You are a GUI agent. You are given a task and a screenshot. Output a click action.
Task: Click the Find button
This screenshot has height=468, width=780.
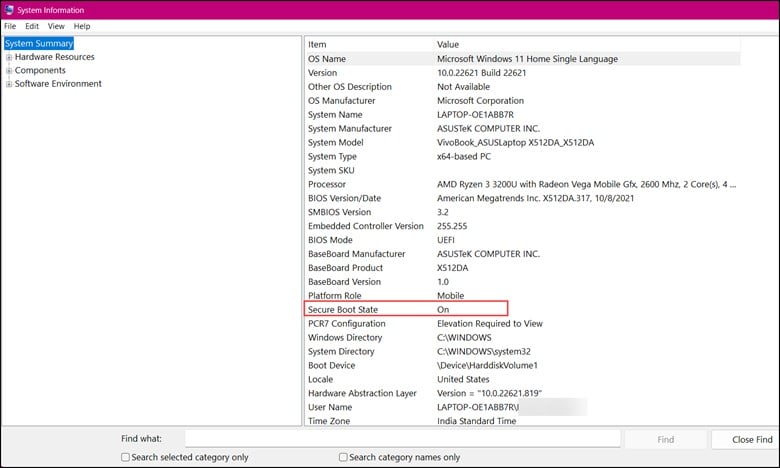click(666, 440)
